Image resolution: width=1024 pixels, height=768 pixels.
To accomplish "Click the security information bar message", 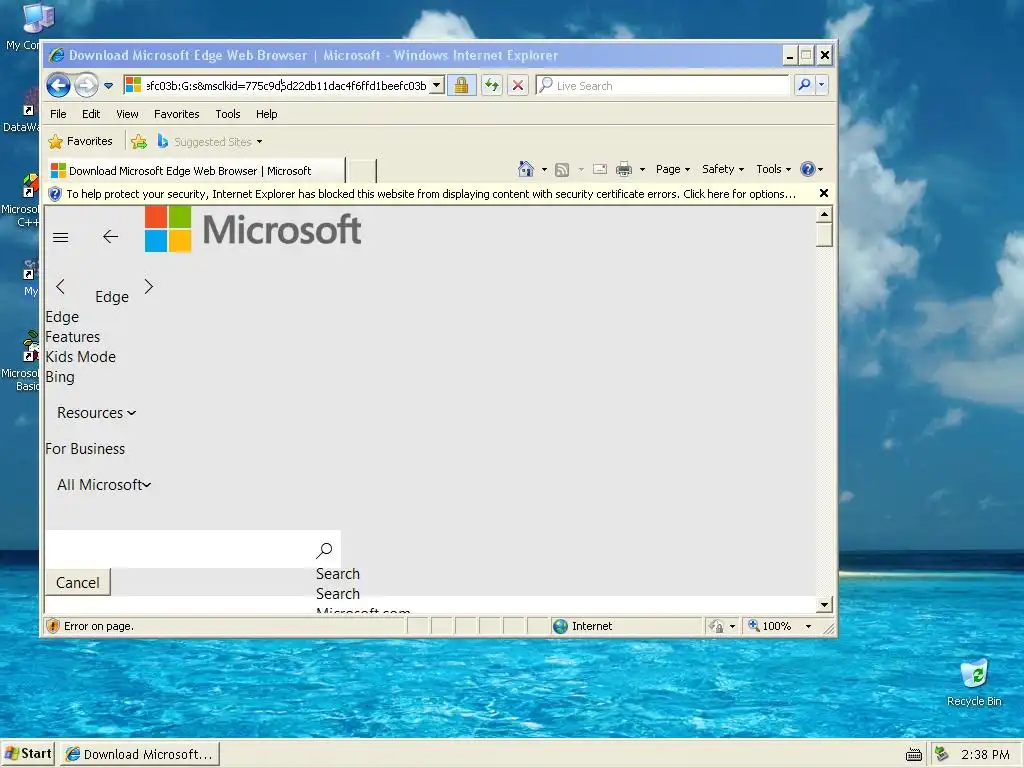I will 430,194.
